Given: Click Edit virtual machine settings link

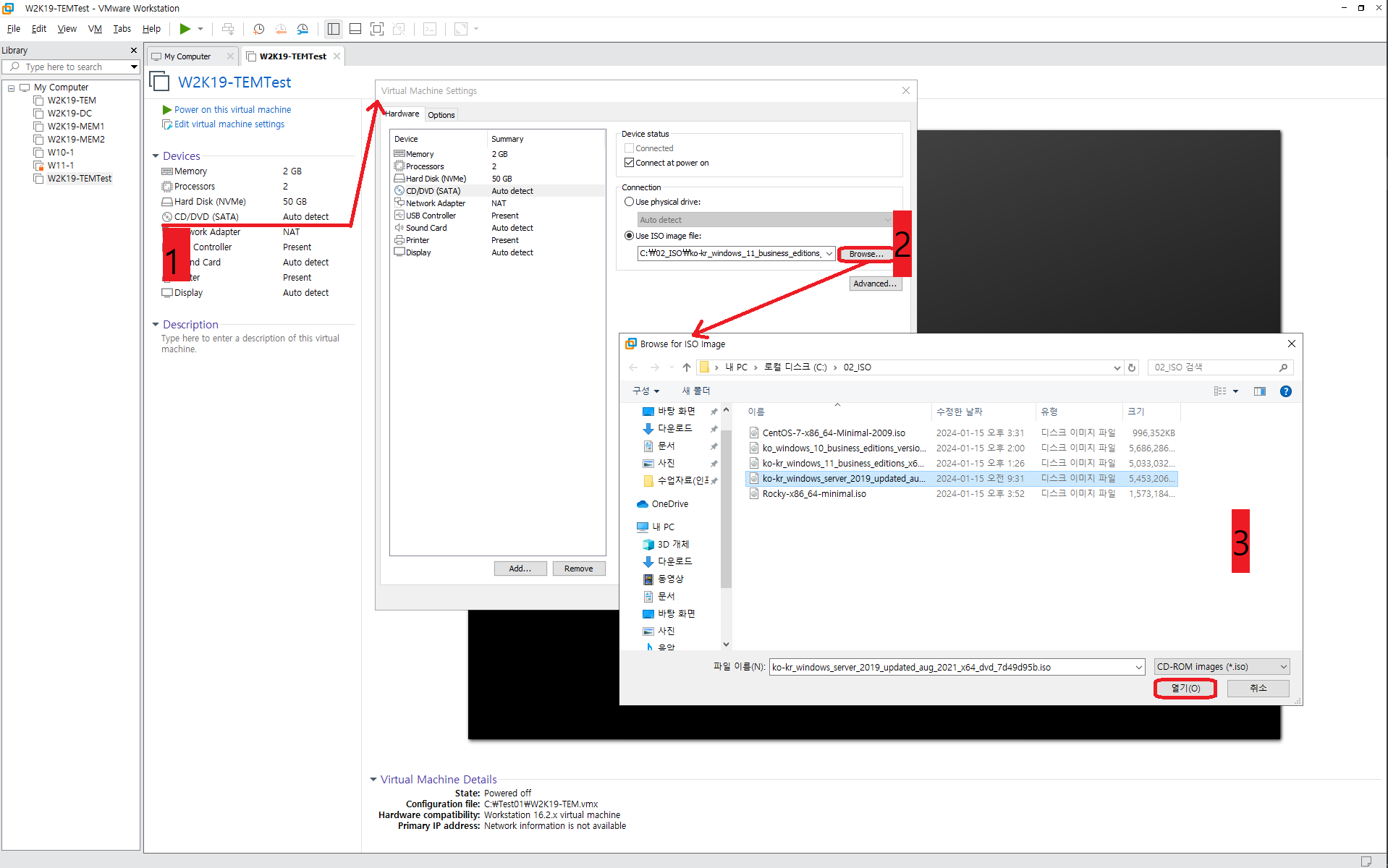Looking at the screenshot, I should [229, 124].
